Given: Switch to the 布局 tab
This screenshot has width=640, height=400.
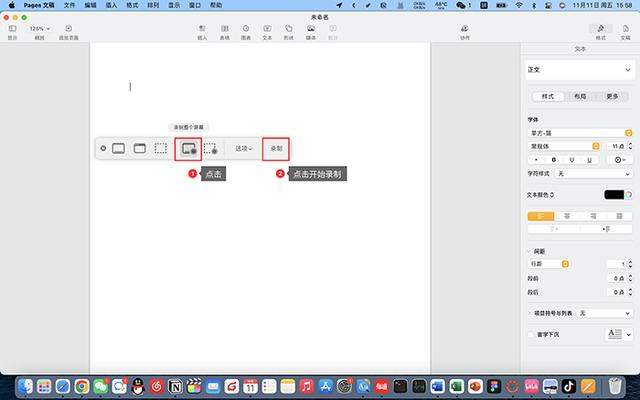Looking at the screenshot, I should (580, 96).
